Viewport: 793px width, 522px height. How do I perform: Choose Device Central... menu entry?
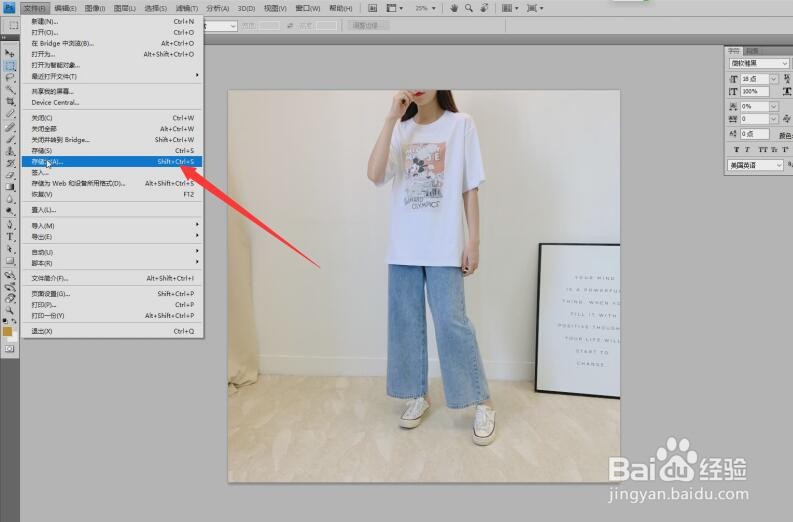(x=112, y=102)
